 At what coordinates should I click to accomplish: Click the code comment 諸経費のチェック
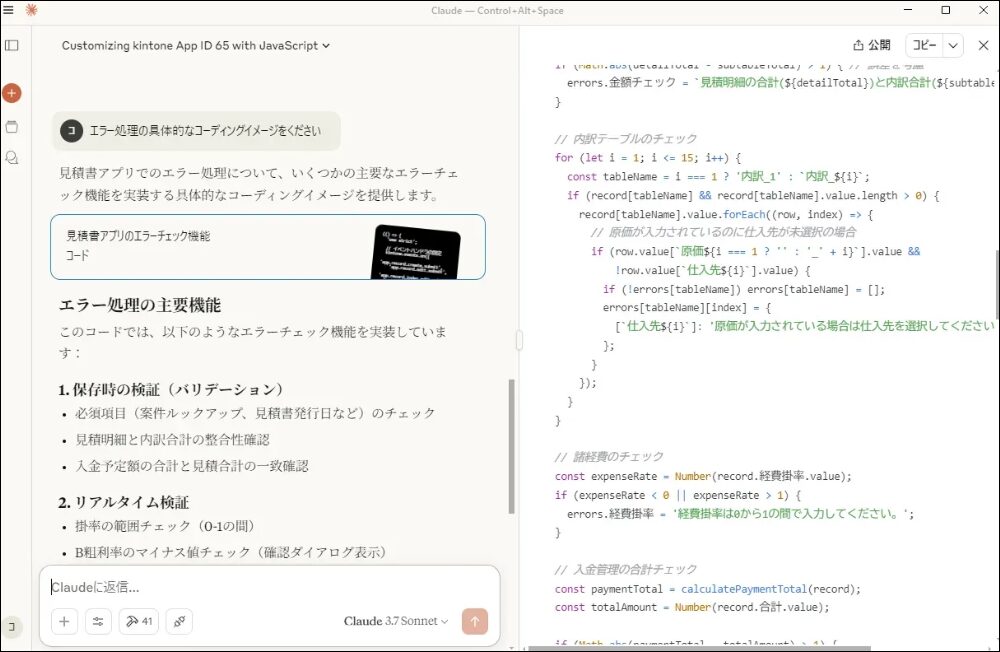pyautogui.click(x=609, y=457)
